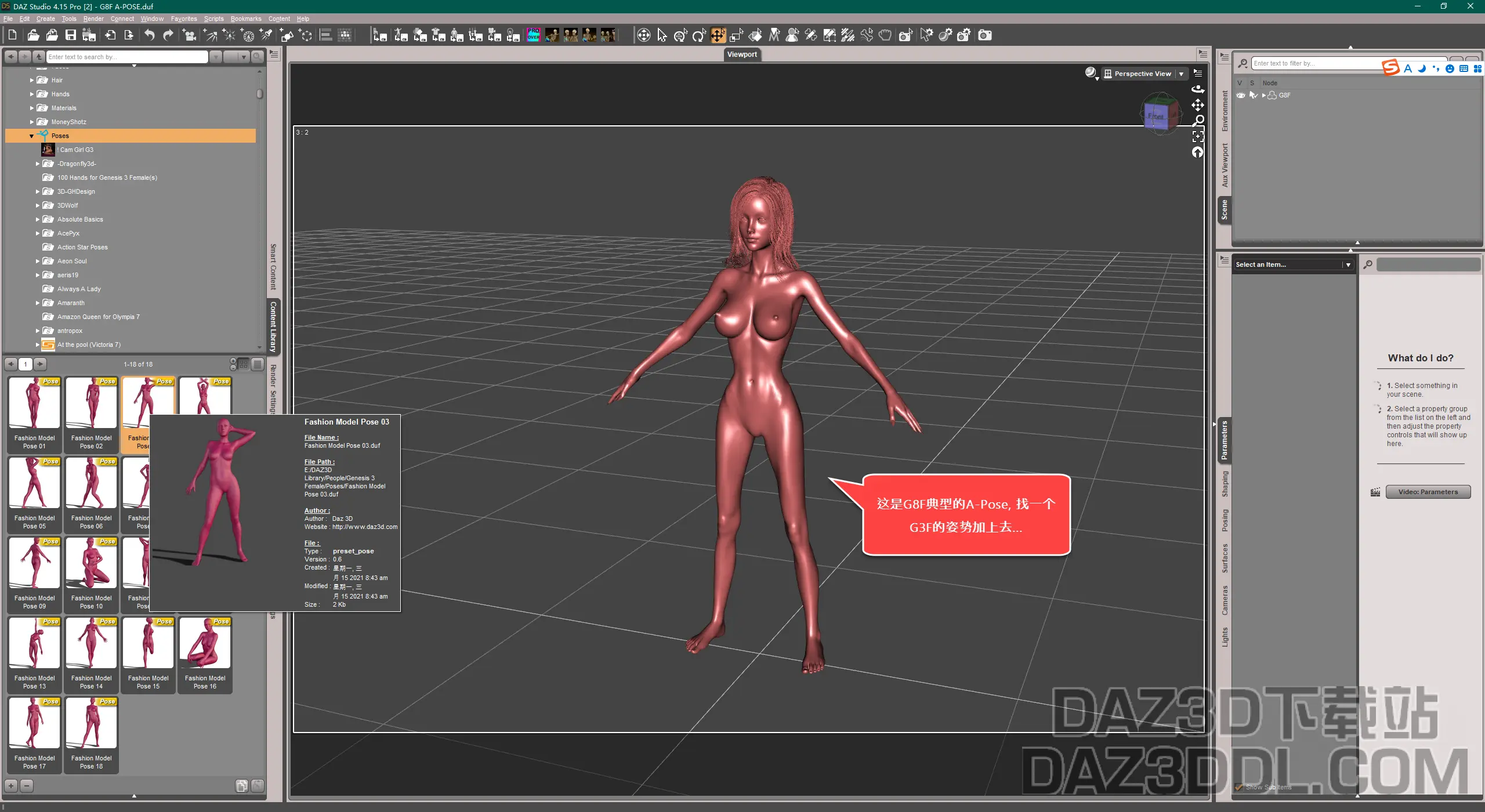Expand the Absolute Basics folder
The image size is (1485, 812).
pos(38,219)
